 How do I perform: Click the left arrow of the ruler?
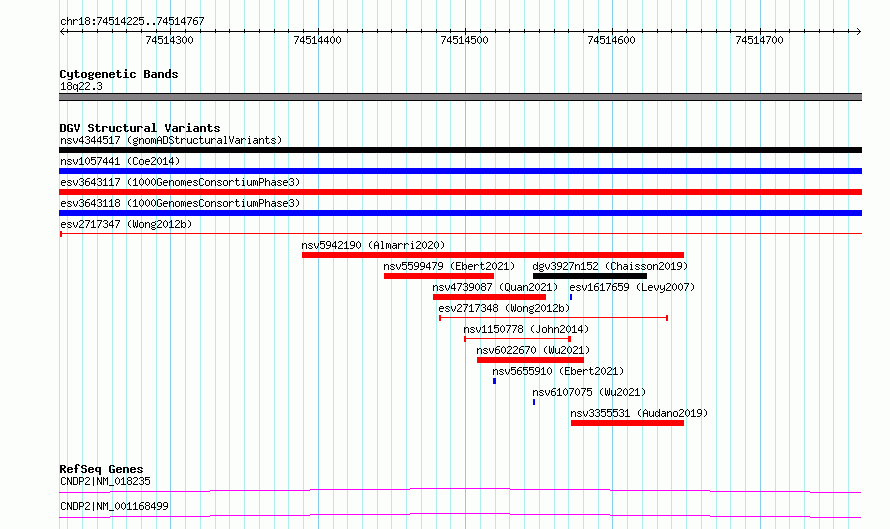(x=62, y=32)
